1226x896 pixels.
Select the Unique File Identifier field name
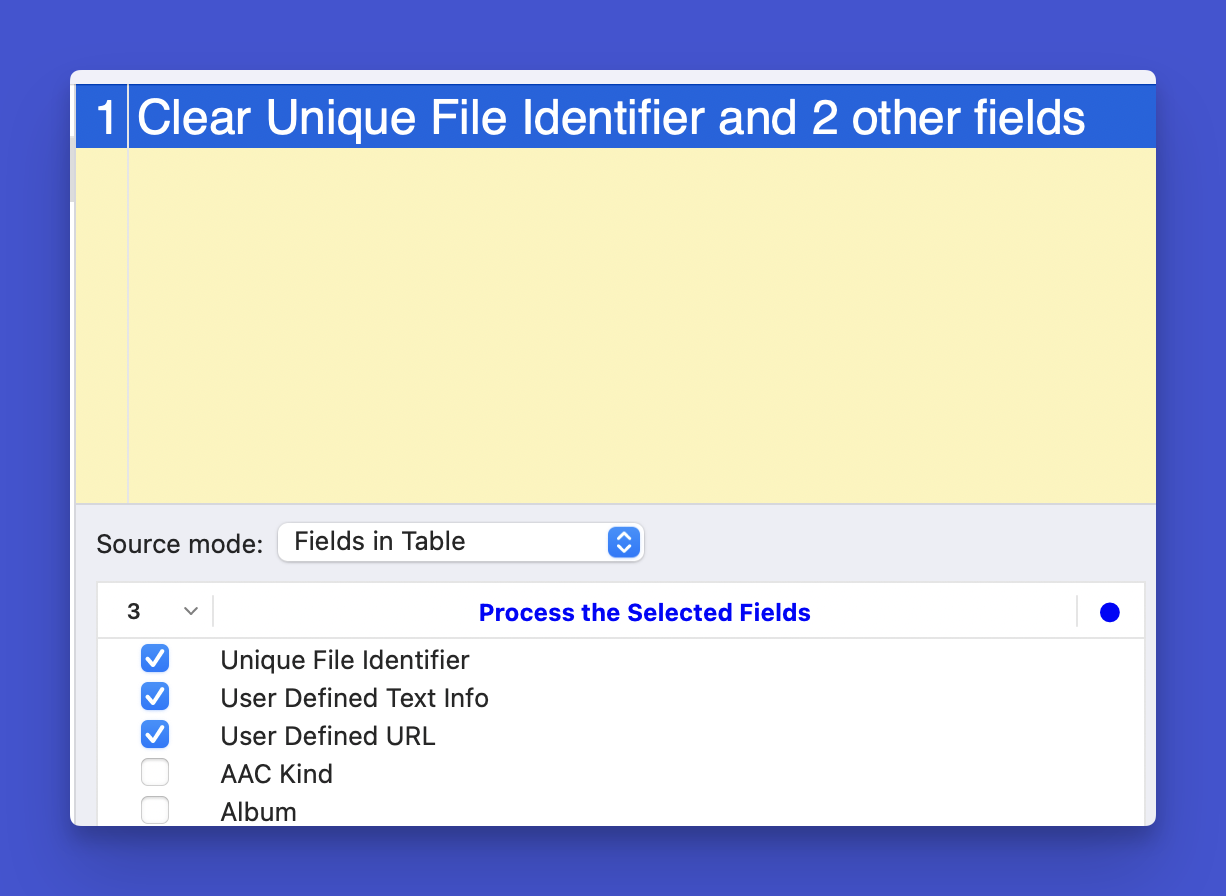345,660
